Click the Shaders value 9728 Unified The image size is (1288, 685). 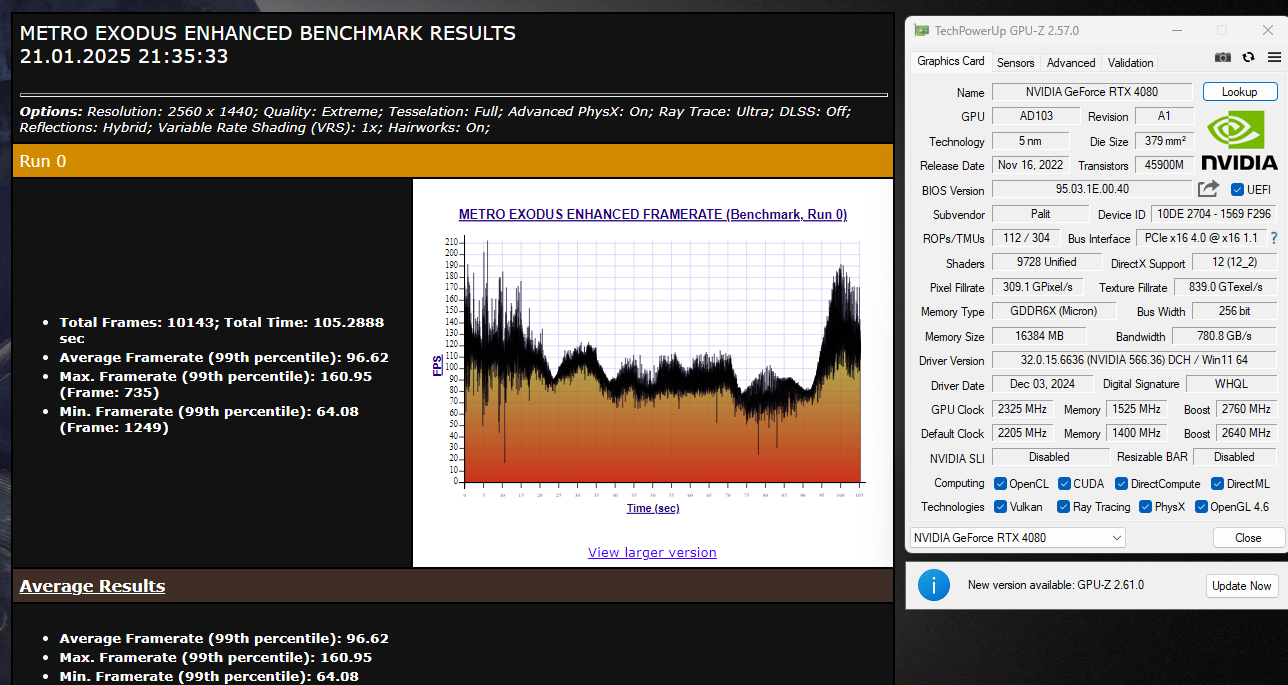point(1047,262)
